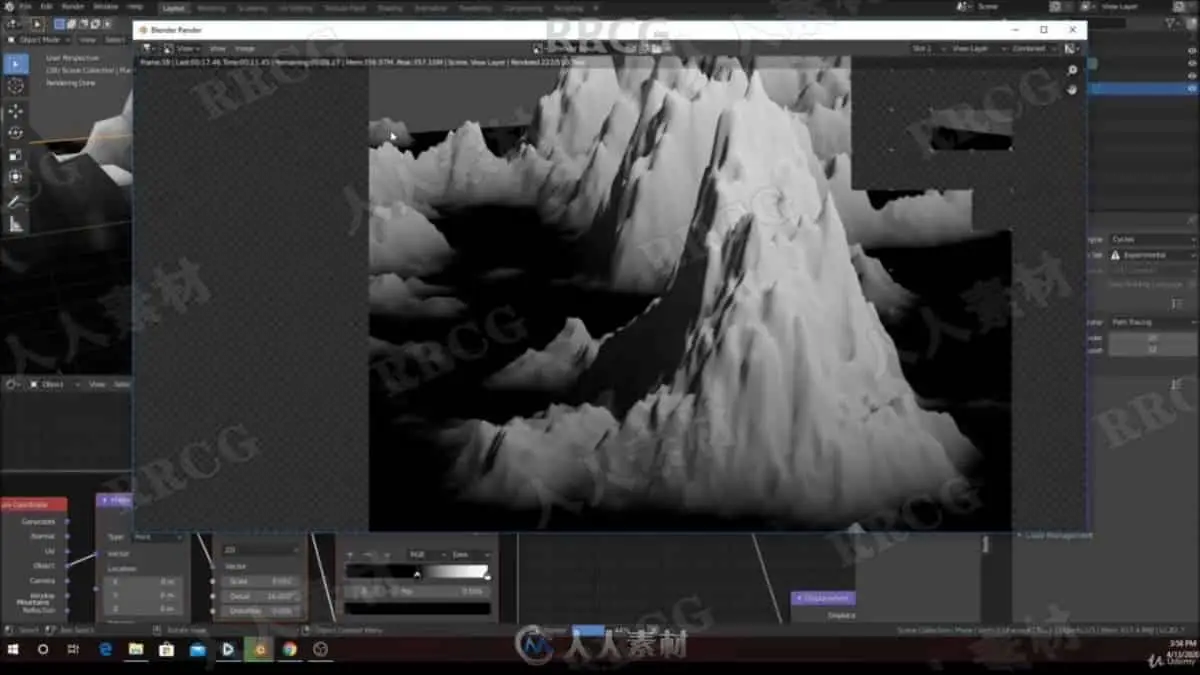Open Microsoft Store from taskbar

(x=166, y=649)
